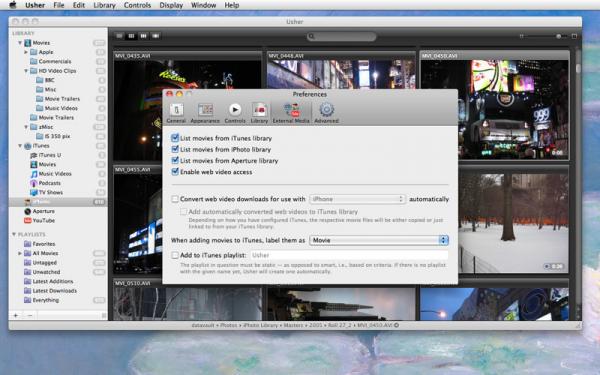The image size is (600, 375).
Task: Collapse the zMisc folder triangle
Action: click(26, 127)
